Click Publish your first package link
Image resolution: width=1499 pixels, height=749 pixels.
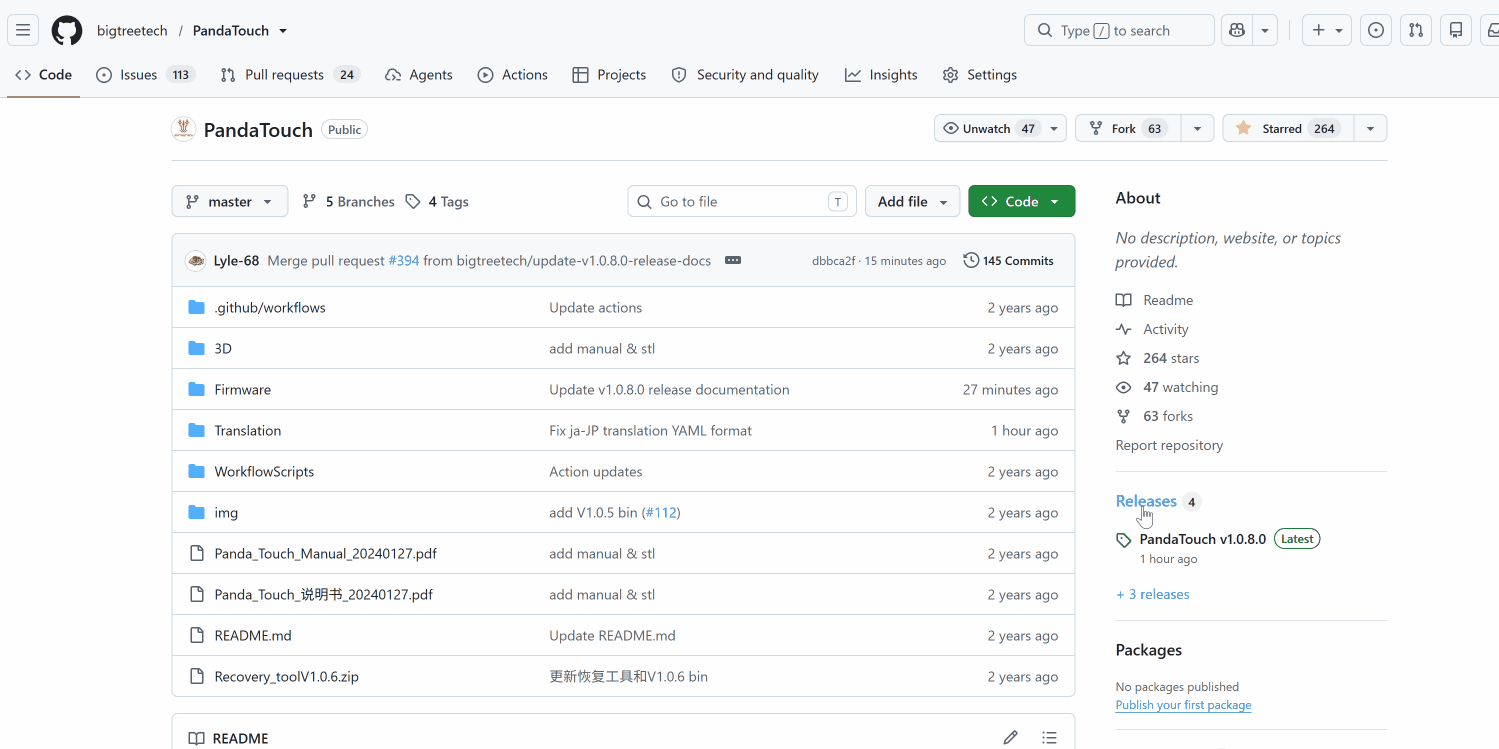point(1183,705)
